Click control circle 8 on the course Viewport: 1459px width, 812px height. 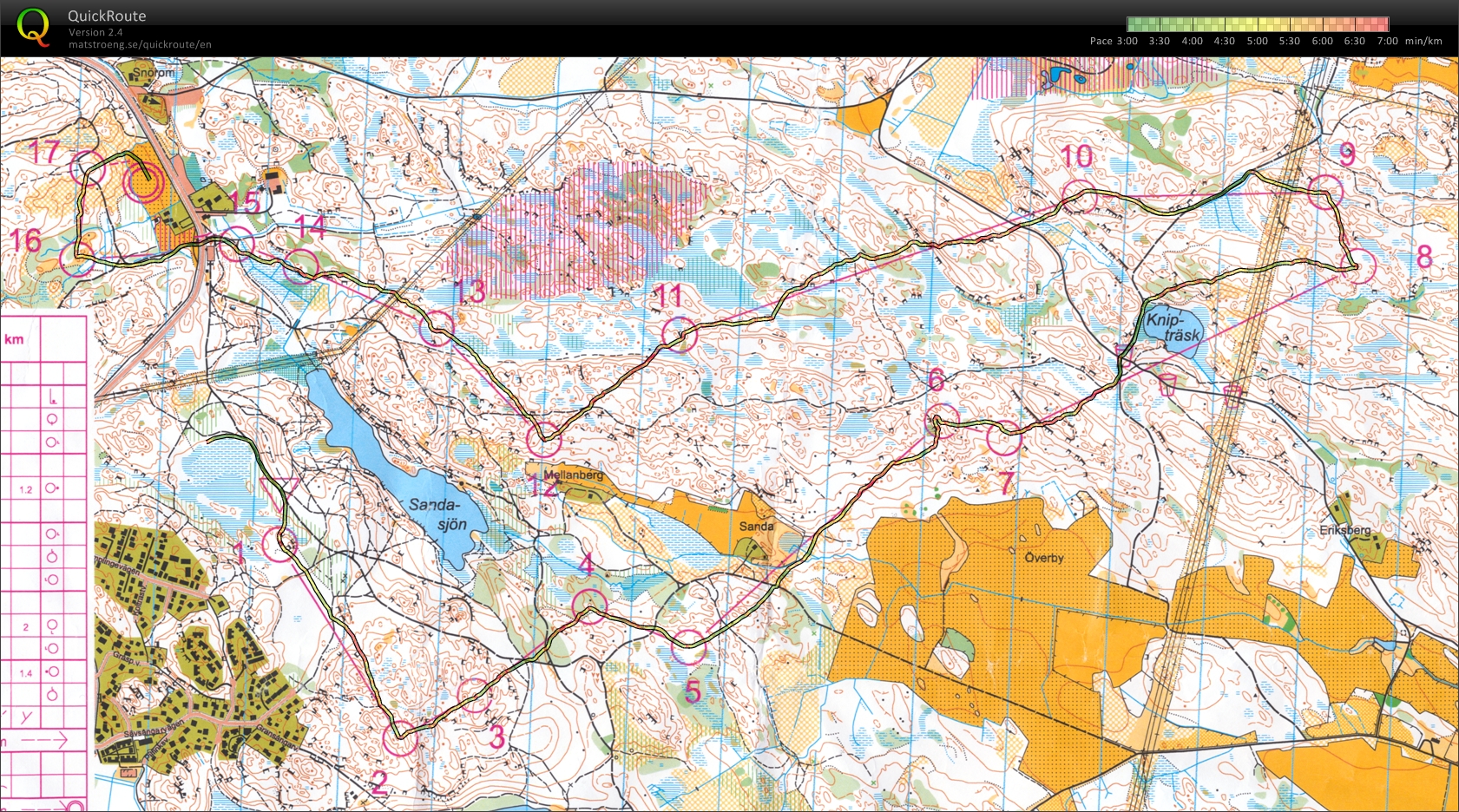tap(1358, 266)
